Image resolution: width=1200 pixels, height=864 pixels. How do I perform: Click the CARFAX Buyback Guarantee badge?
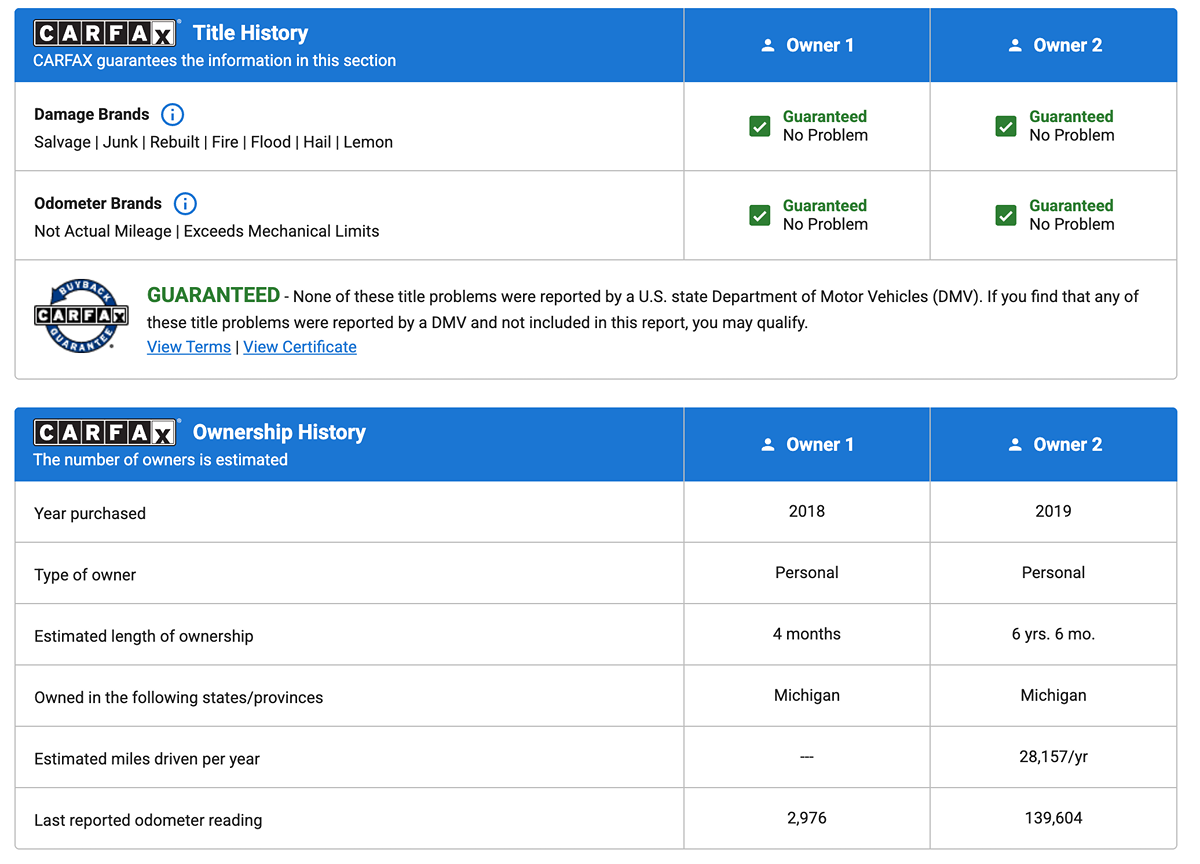tap(81, 316)
